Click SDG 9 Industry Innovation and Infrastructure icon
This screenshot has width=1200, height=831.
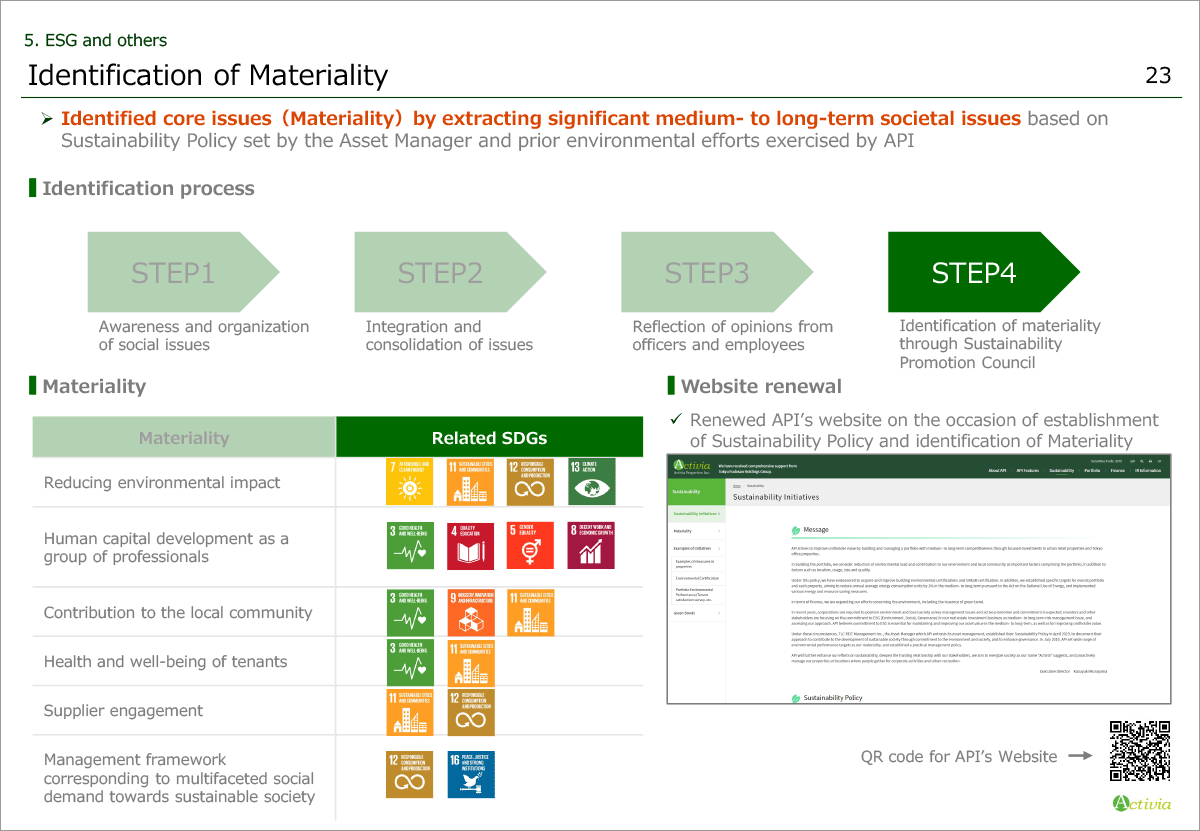pos(471,612)
